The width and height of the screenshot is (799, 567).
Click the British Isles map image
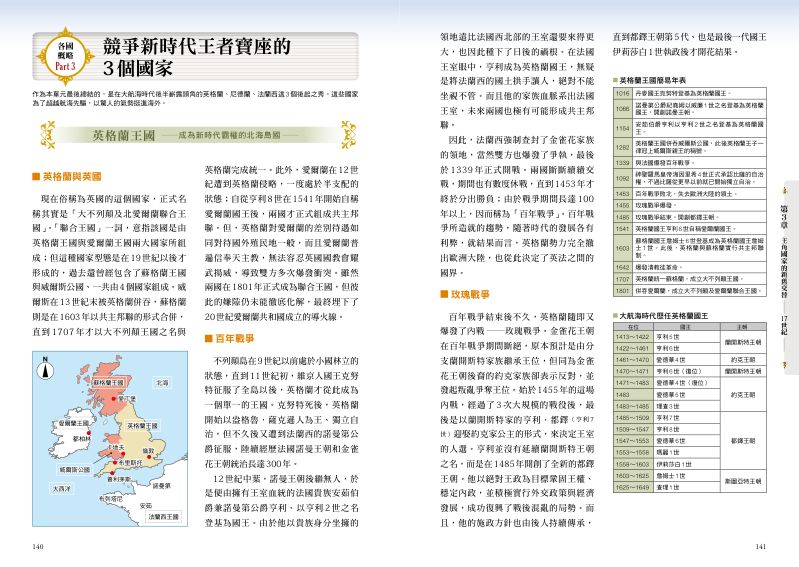tap(110, 439)
